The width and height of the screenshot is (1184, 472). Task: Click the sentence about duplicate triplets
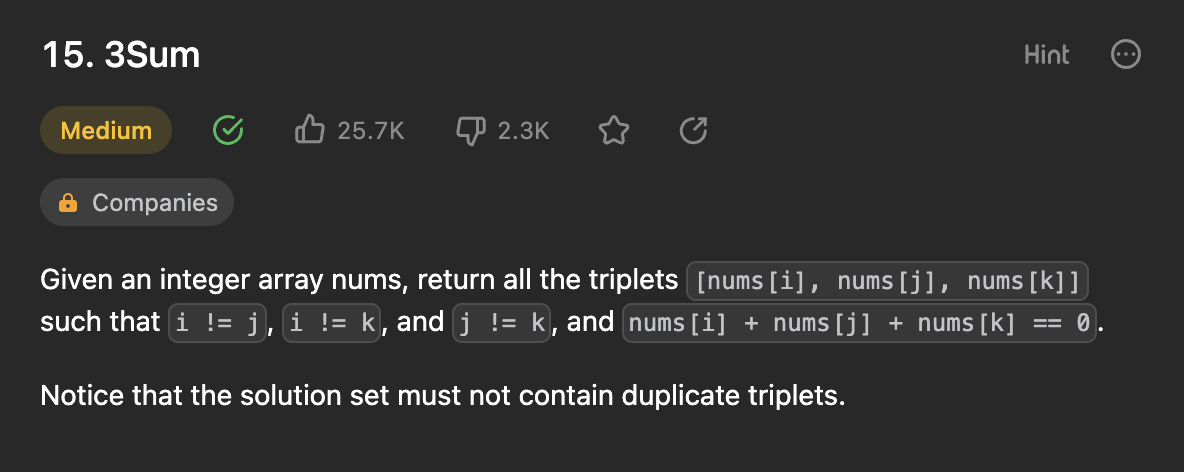pyautogui.click(x=442, y=396)
